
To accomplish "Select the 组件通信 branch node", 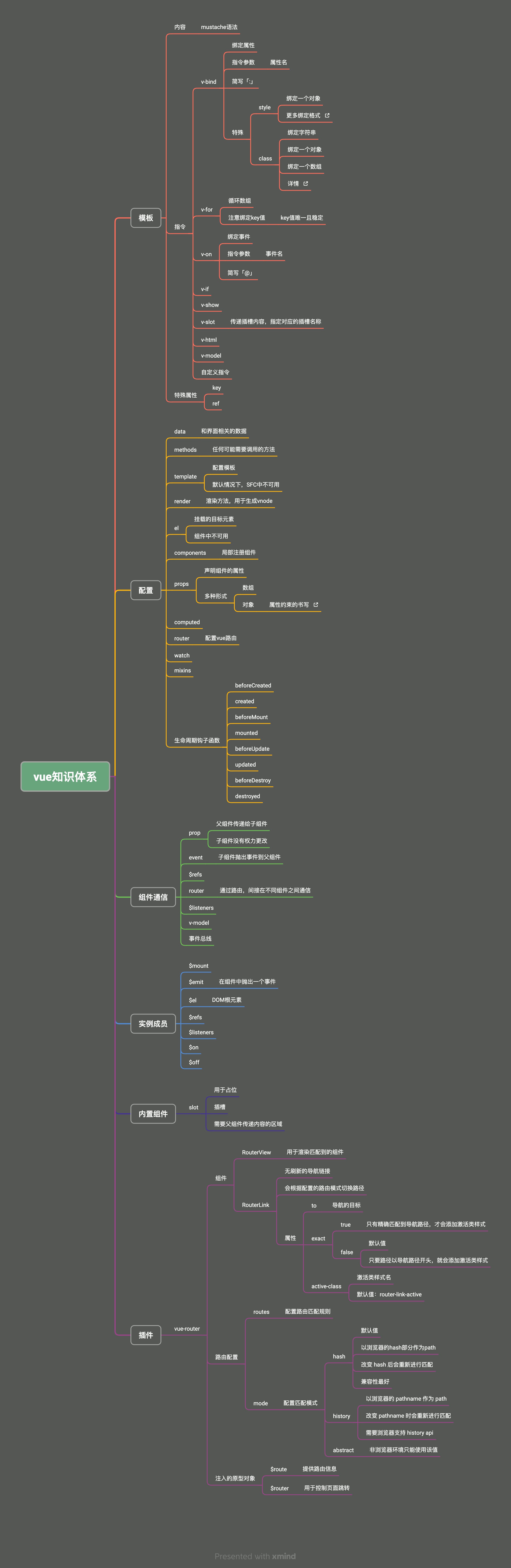I will pyautogui.click(x=153, y=897).
